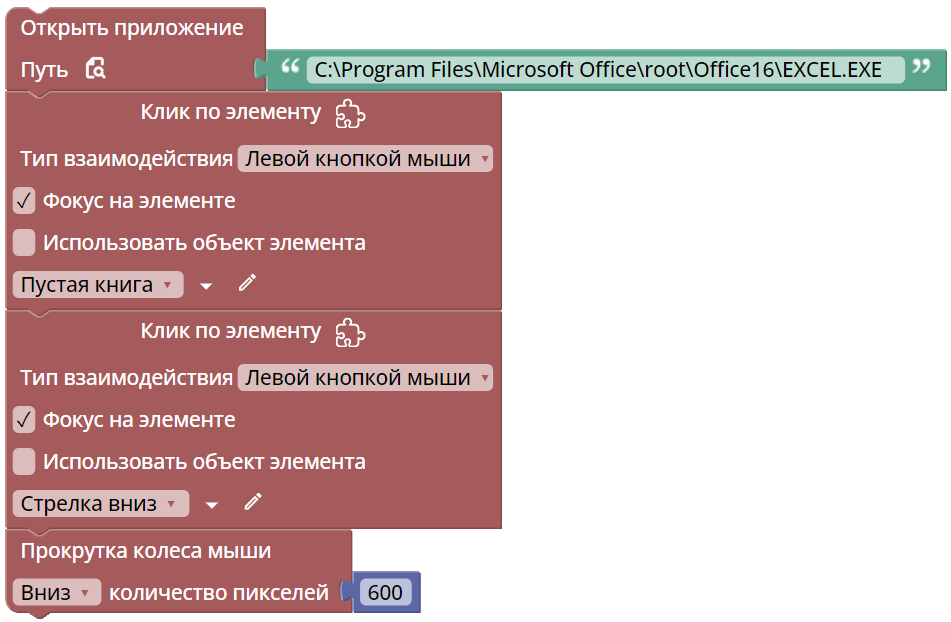The image size is (951, 622).
Task: Click arrow button beside Пустая книга selector
Action: coord(206,284)
